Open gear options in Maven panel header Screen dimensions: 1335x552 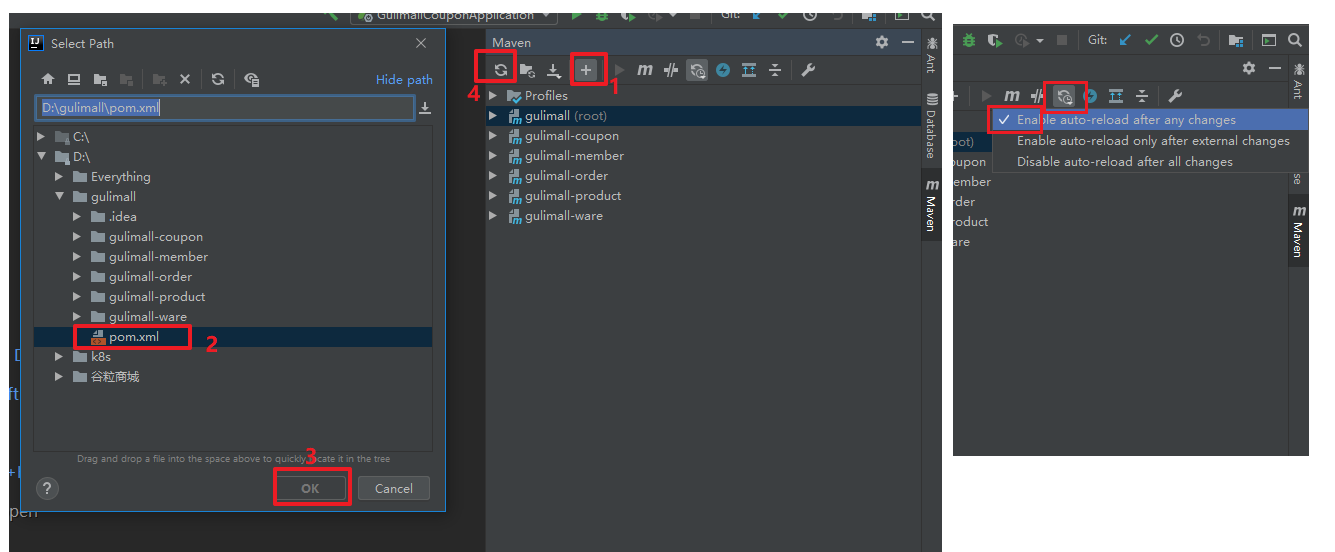click(881, 42)
